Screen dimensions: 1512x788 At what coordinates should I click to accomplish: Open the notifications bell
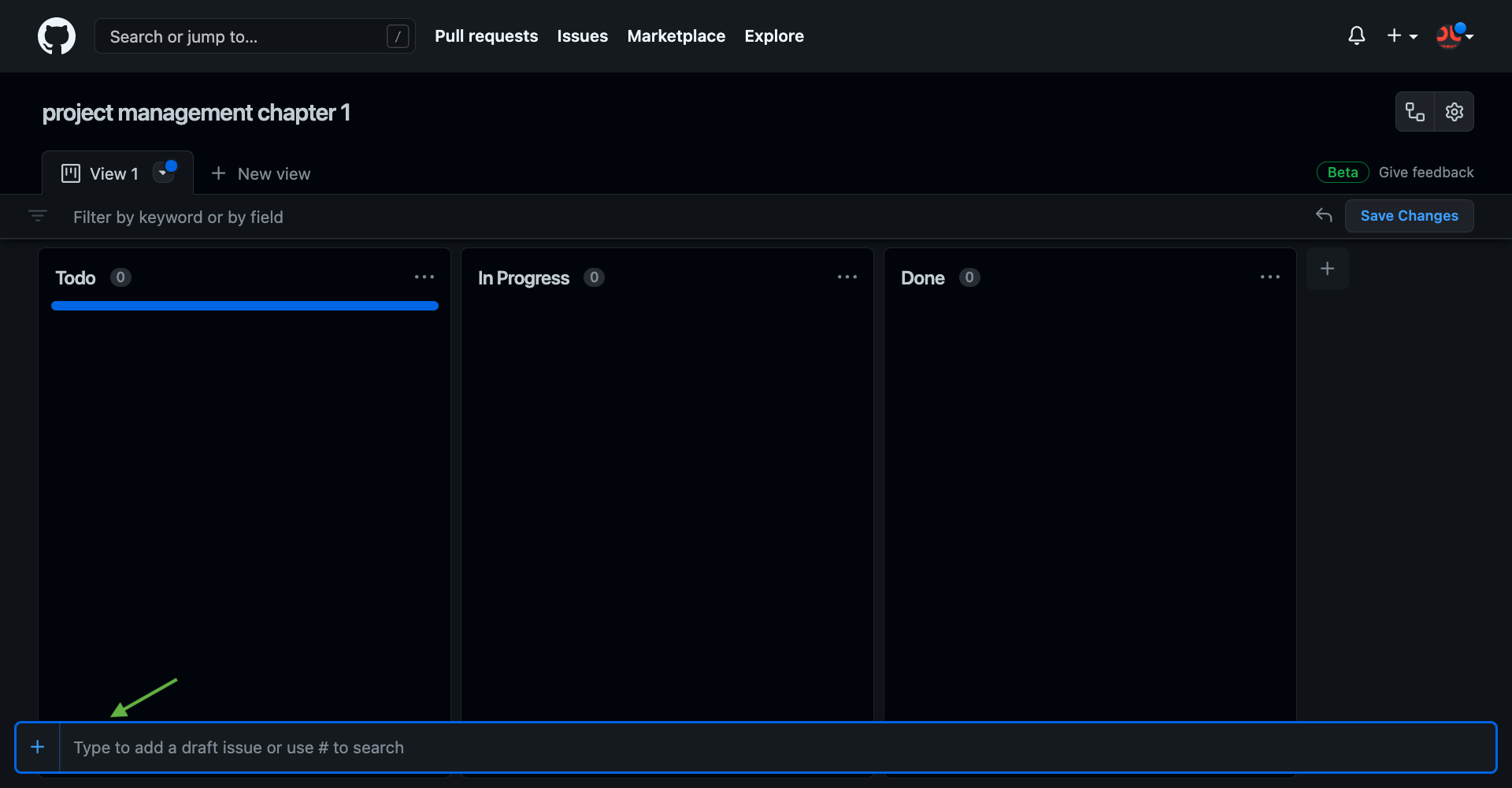click(1356, 36)
